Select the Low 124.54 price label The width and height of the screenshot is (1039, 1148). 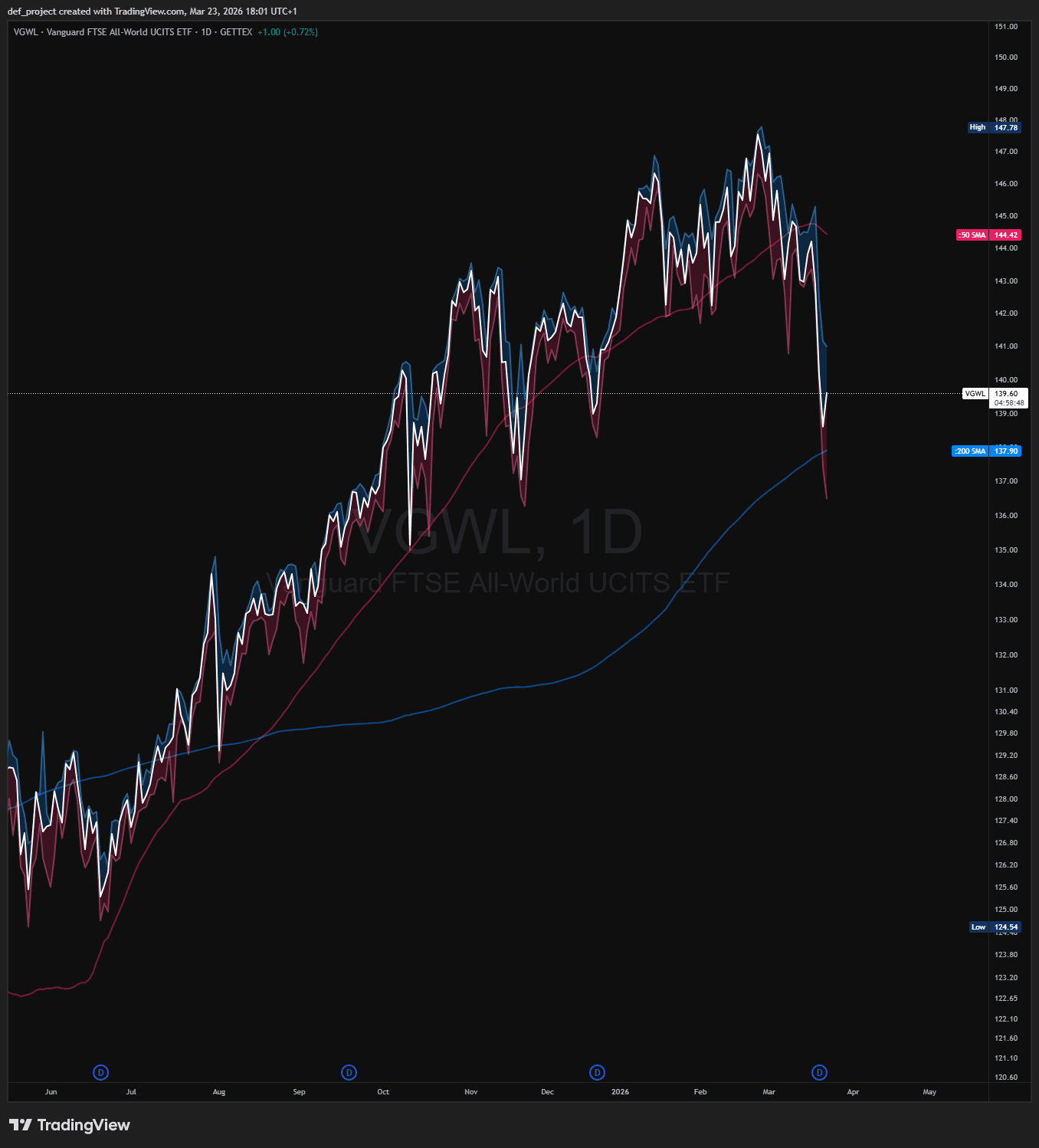995,927
